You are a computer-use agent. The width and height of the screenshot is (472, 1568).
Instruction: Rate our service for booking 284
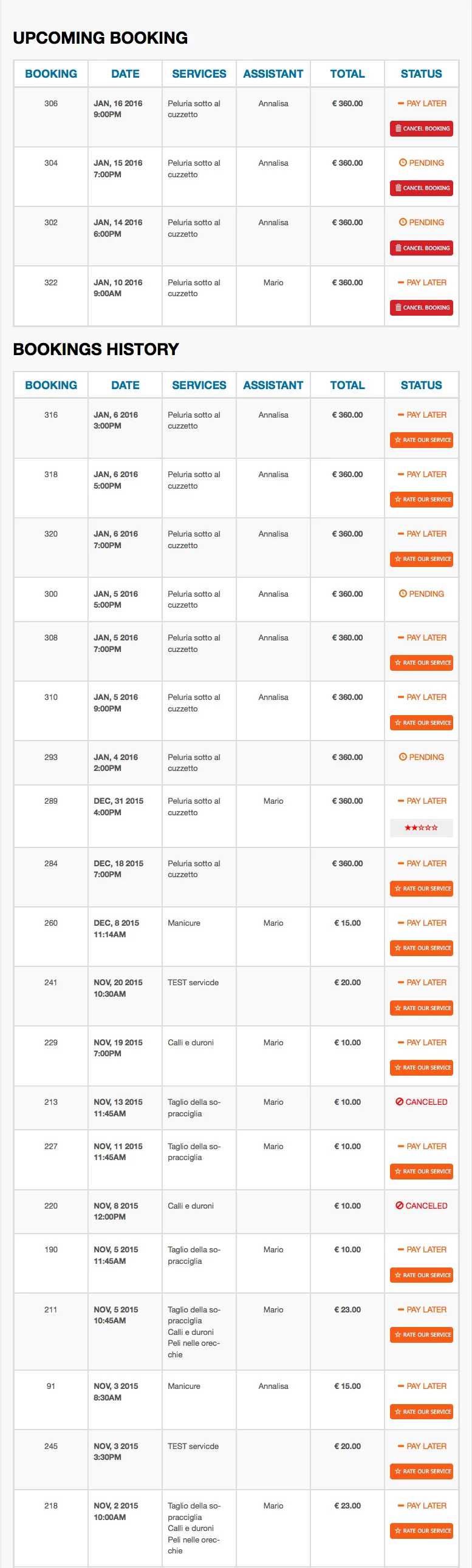pyautogui.click(x=422, y=889)
